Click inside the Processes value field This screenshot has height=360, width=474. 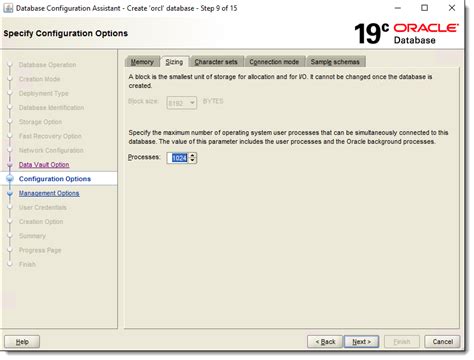pos(178,158)
